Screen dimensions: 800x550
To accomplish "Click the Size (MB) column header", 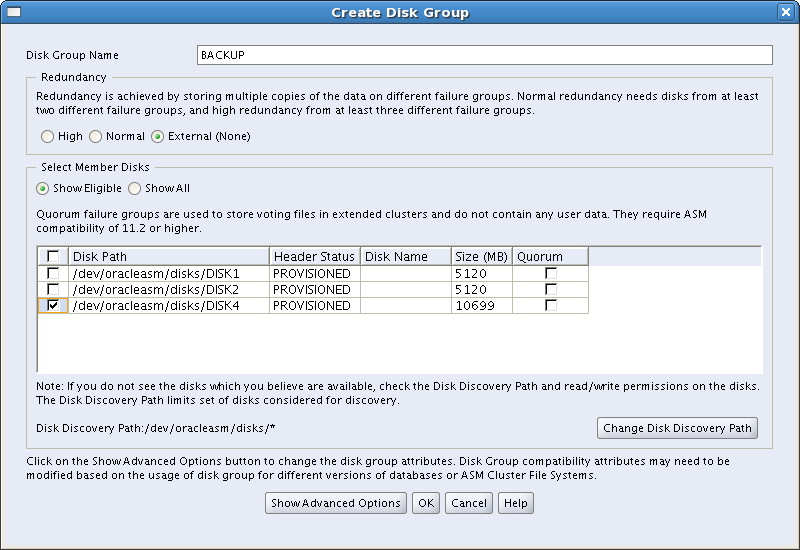I will coord(482,256).
